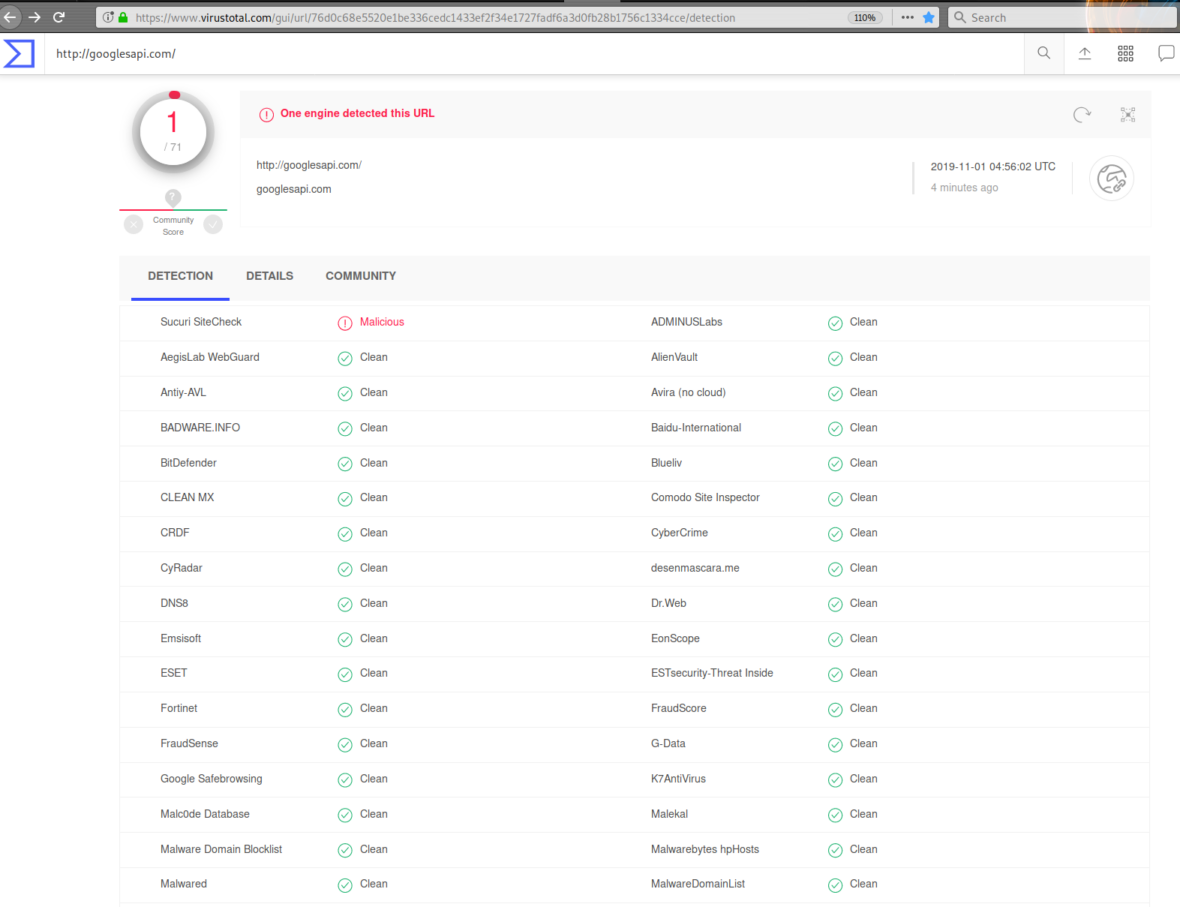Switch to the COMMUNITY tab
This screenshot has height=907, width=1180.
[360, 276]
